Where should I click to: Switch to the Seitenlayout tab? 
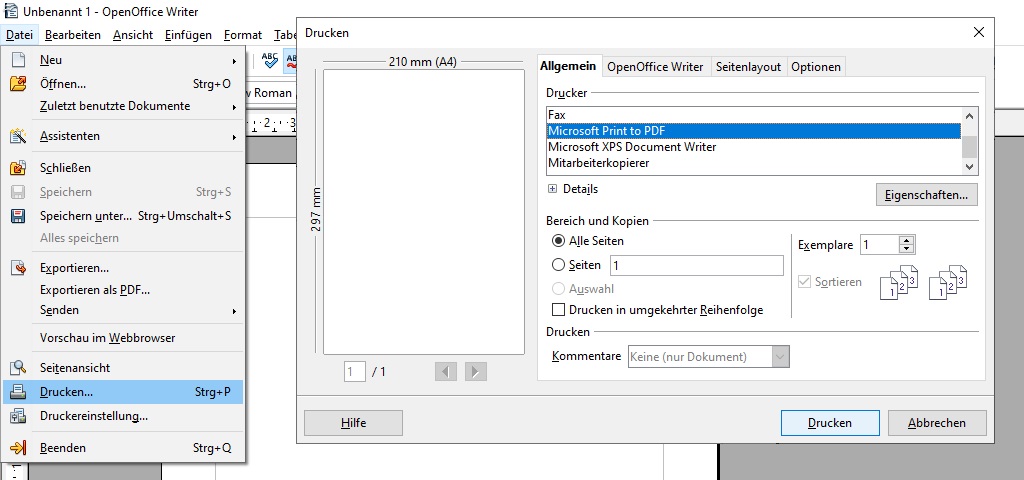pos(748,67)
